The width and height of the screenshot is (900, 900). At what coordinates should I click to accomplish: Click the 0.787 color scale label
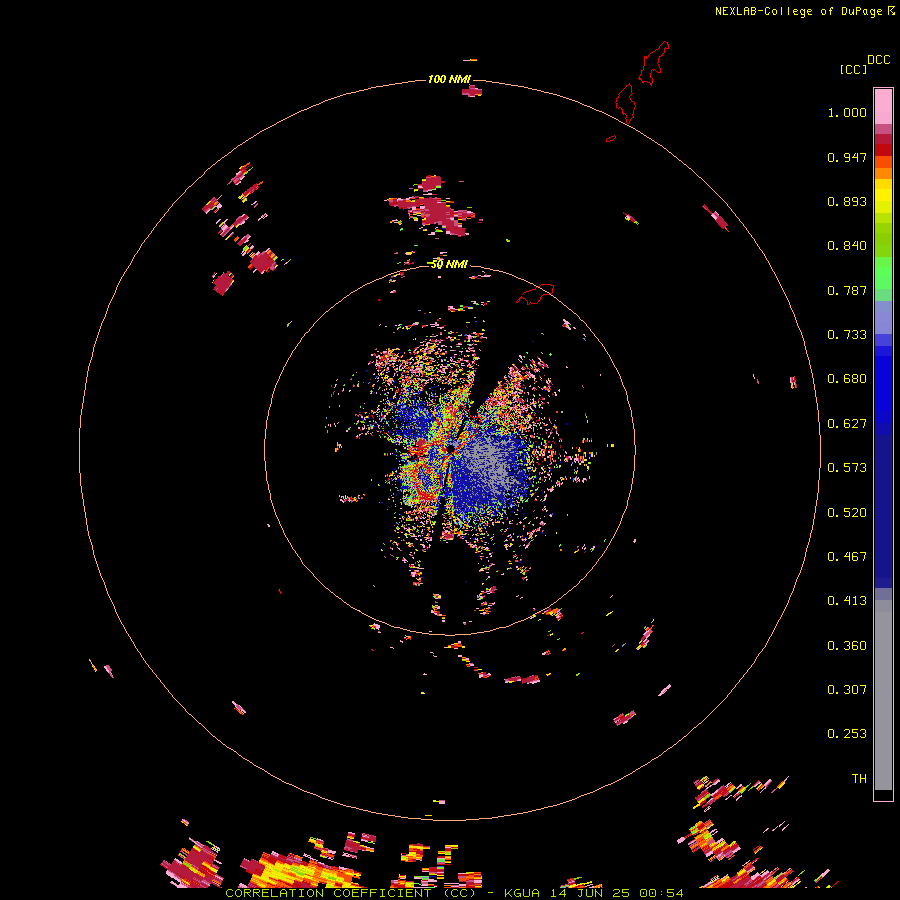847,290
